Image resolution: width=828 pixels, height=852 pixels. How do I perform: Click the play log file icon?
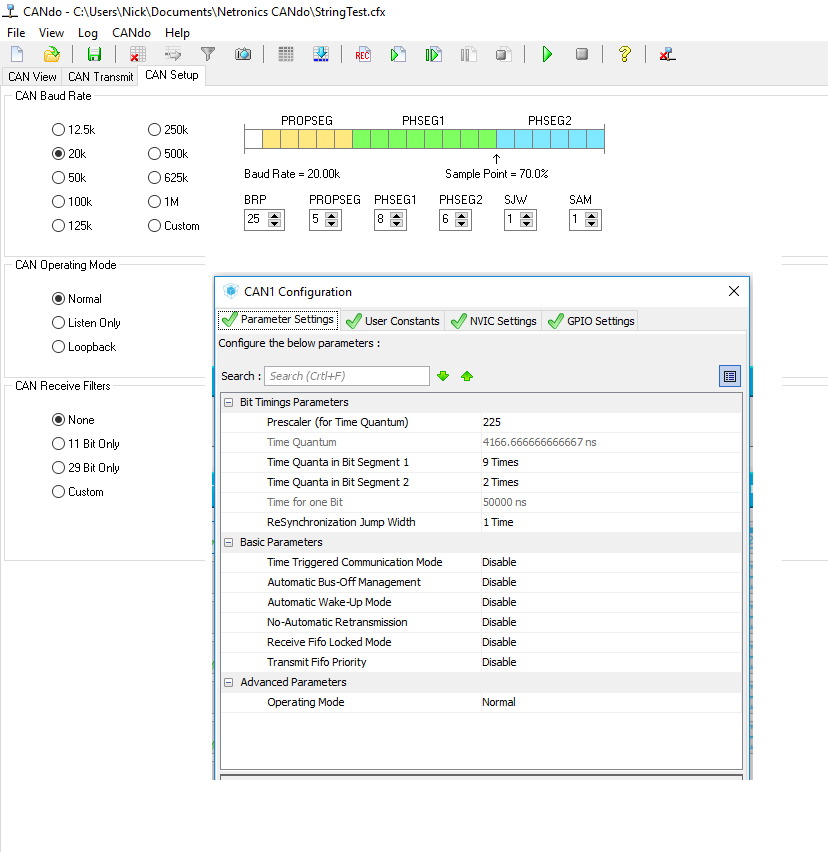[398, 54]
